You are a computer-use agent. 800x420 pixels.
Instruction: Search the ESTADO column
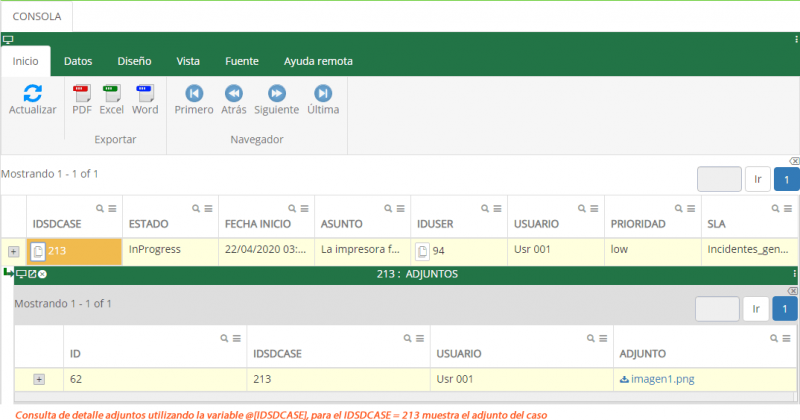pyautogui.click(x=196, y=209)
